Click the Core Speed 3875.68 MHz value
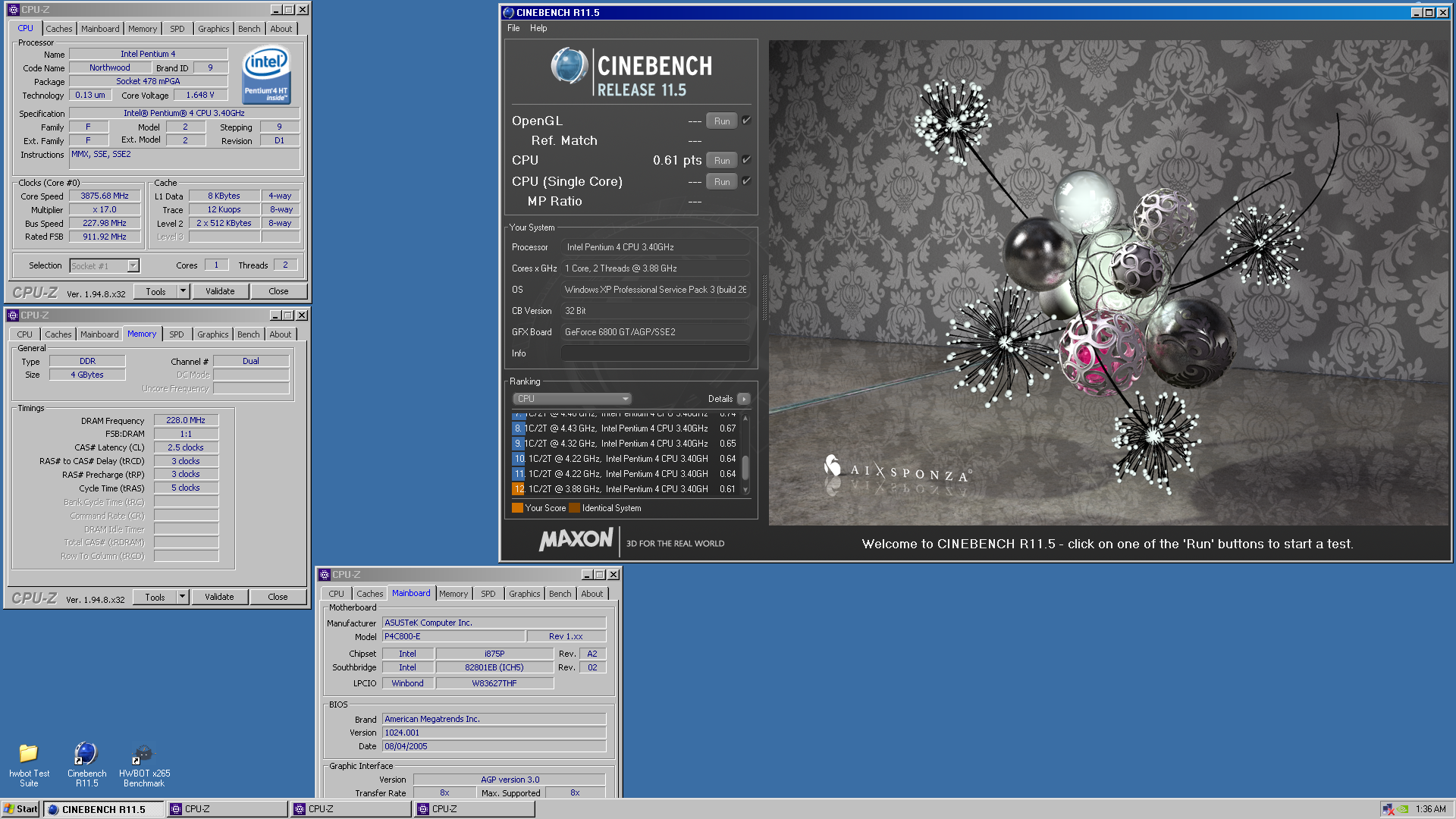 tap(105, 196)
